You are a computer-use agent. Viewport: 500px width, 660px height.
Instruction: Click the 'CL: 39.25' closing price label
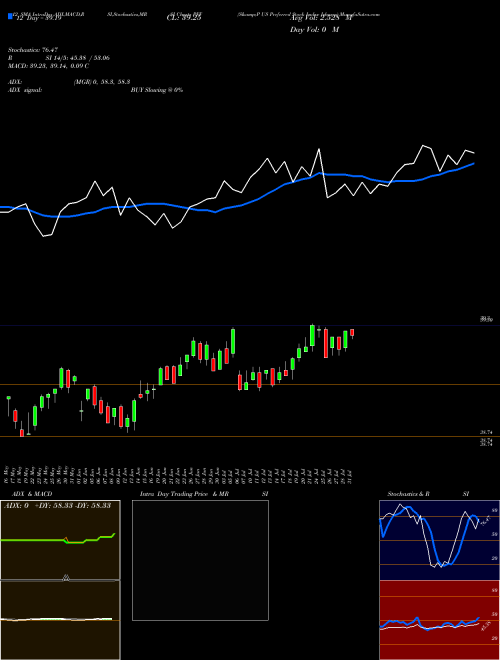pos(184,18)
